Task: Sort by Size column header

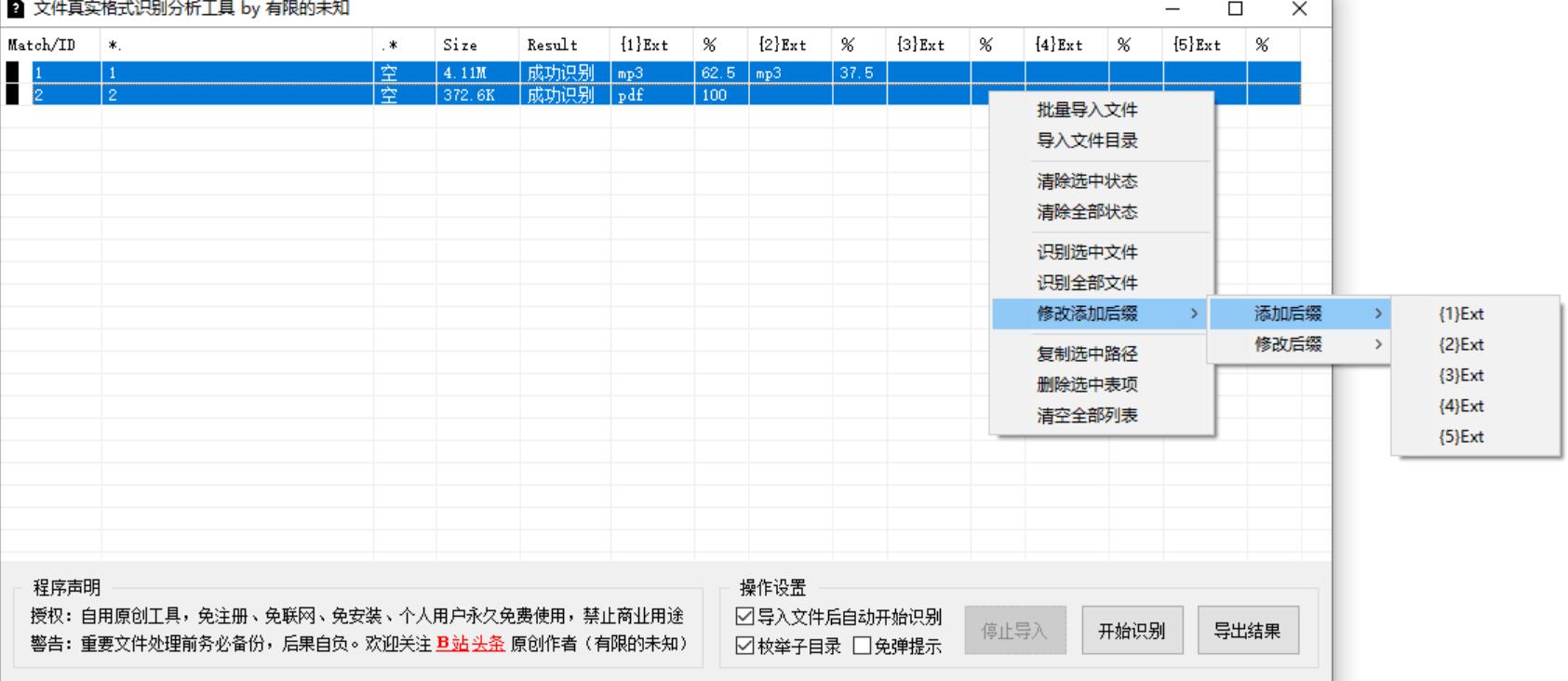Action: (x=477, y=45)
